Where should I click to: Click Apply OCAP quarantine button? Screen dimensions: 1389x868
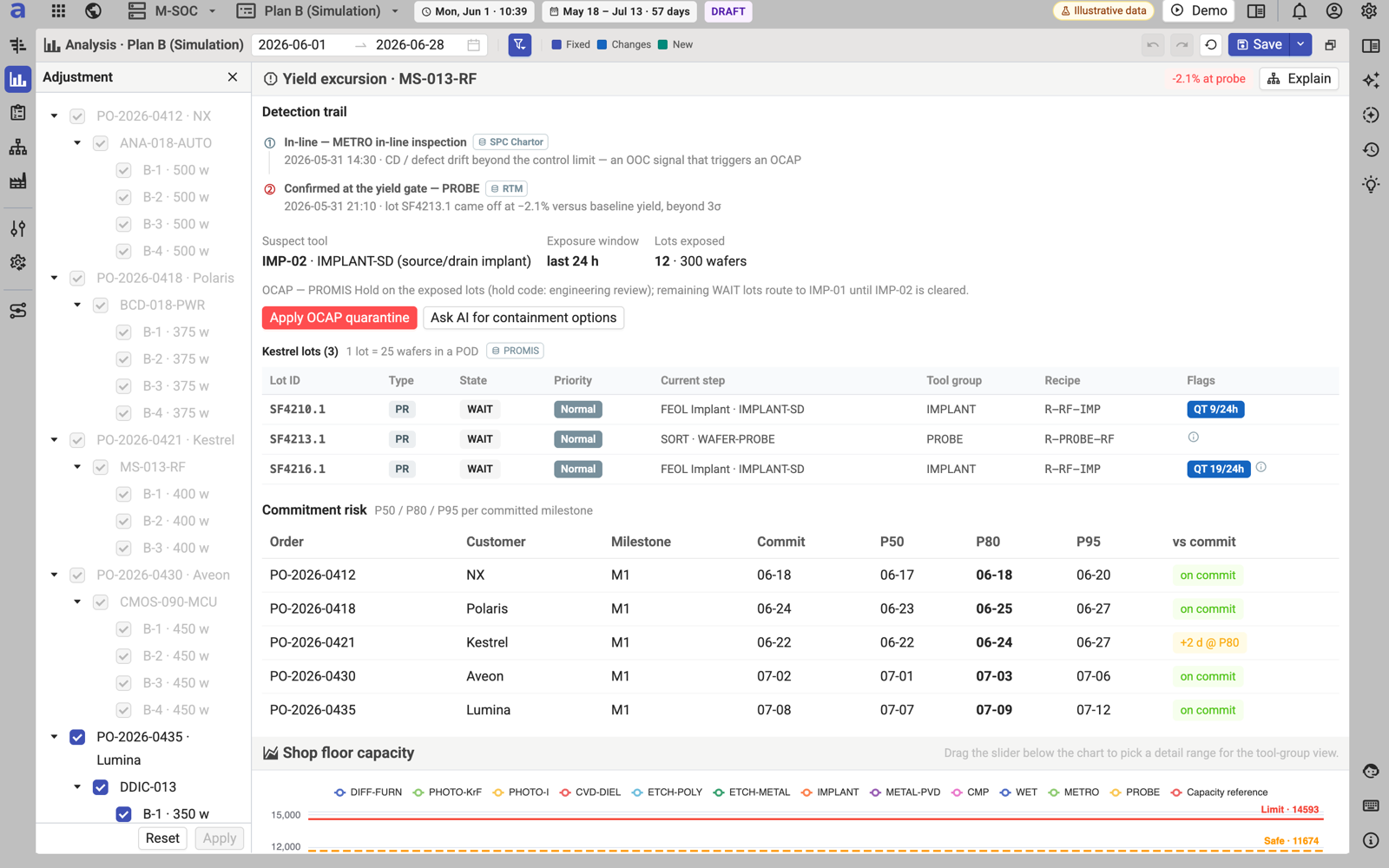tap(339, 318)
